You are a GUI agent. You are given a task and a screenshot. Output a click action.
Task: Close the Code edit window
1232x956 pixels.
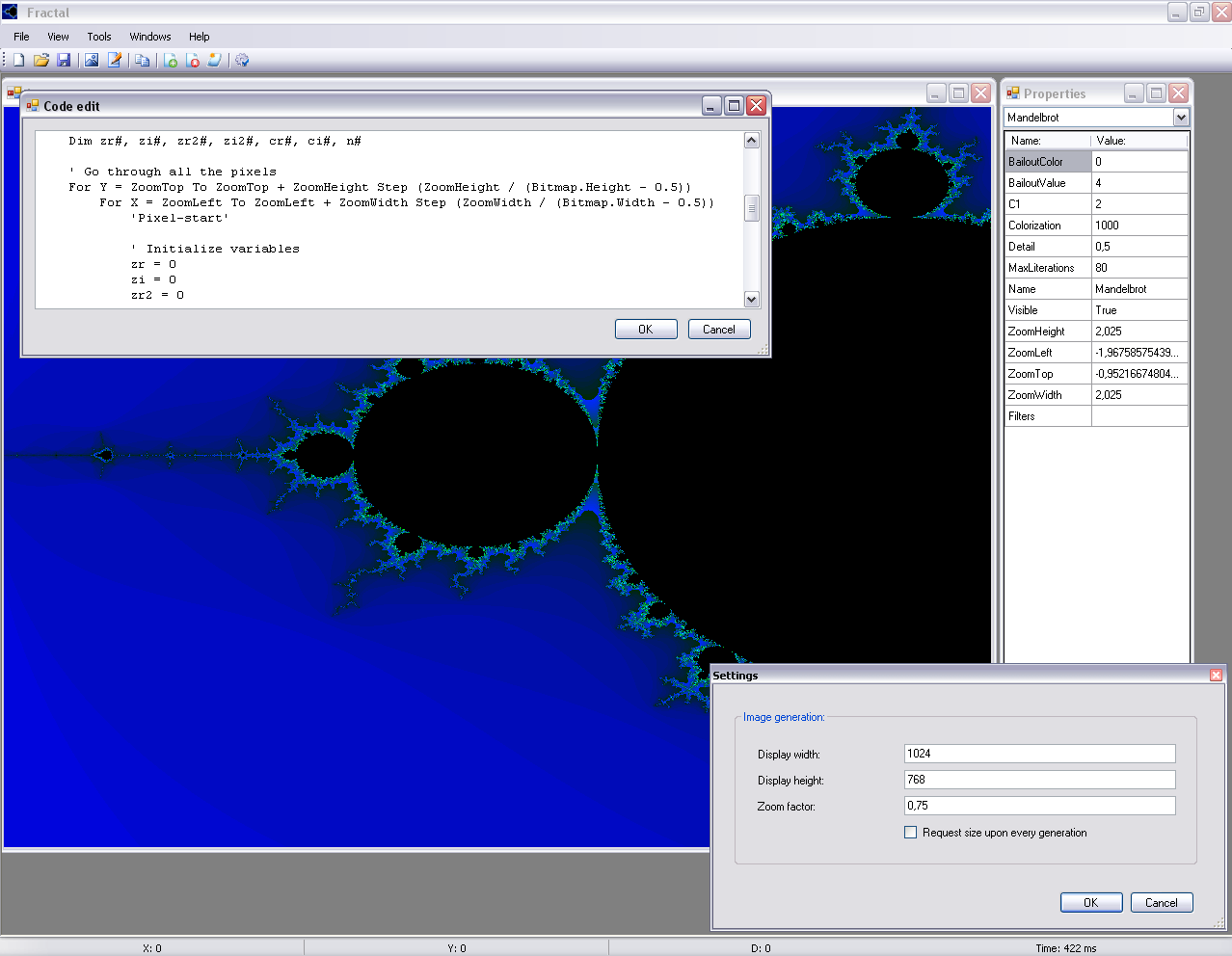click(757, 106)
